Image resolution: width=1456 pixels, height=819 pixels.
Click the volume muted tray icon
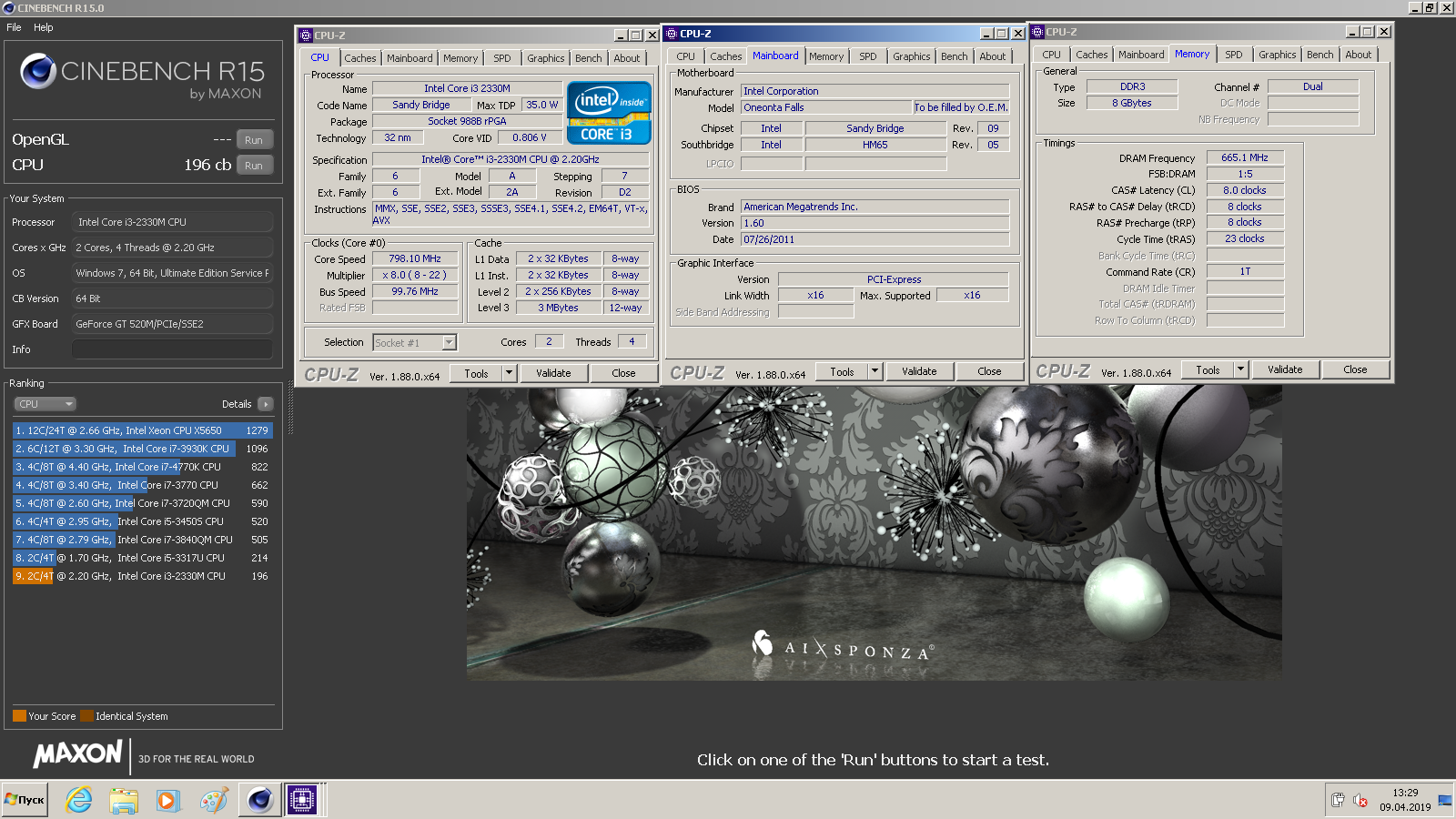point(1360,800)
